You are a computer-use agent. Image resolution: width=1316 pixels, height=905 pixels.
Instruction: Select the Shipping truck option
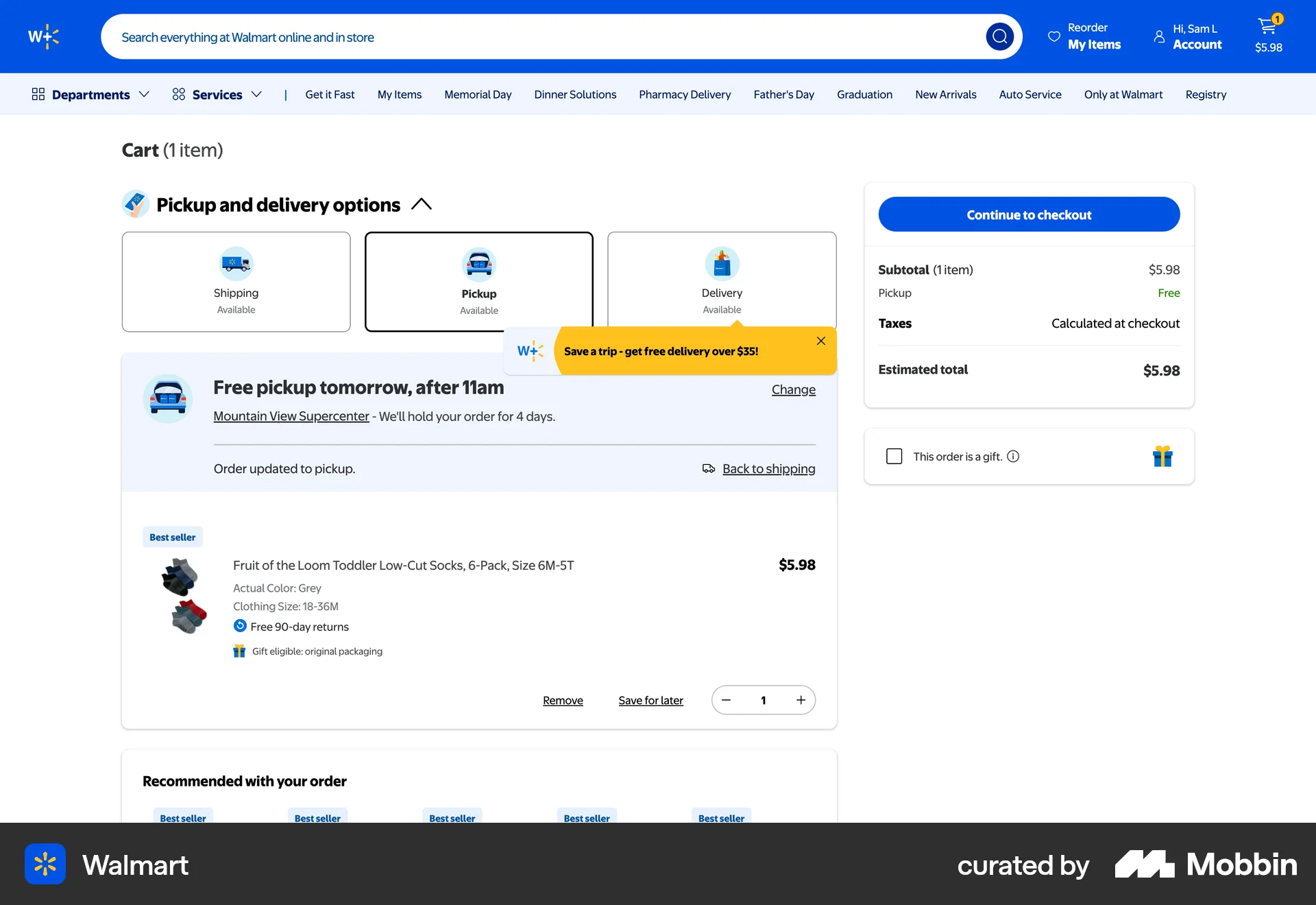pos(236,281)
